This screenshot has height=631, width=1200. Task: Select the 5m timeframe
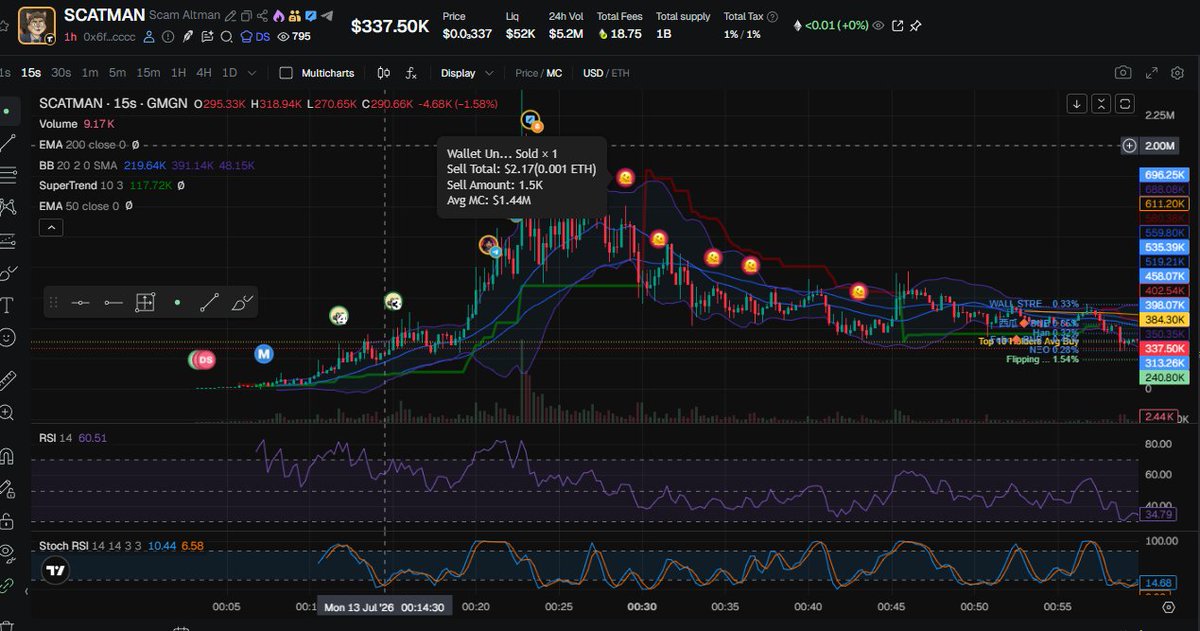(x=117, y=73)
